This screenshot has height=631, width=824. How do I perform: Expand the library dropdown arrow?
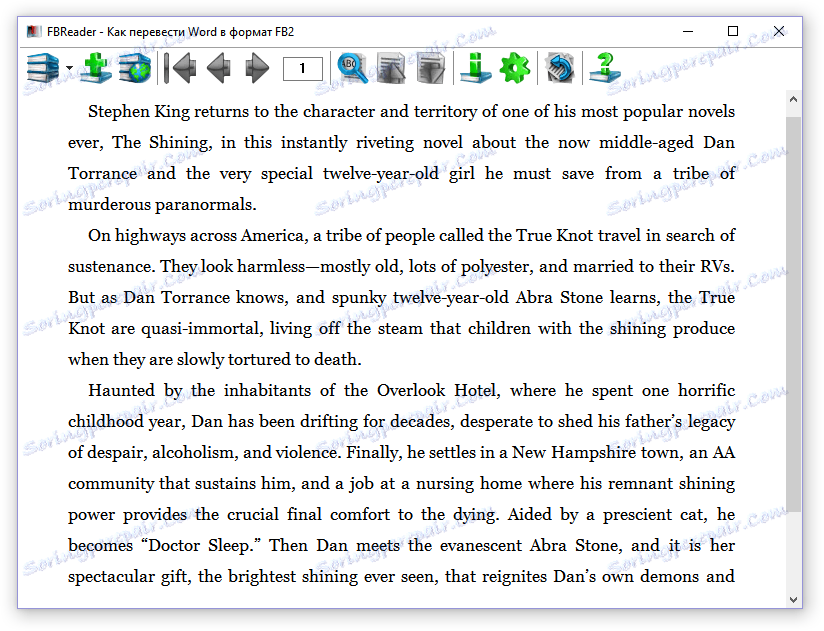point(69,68)
